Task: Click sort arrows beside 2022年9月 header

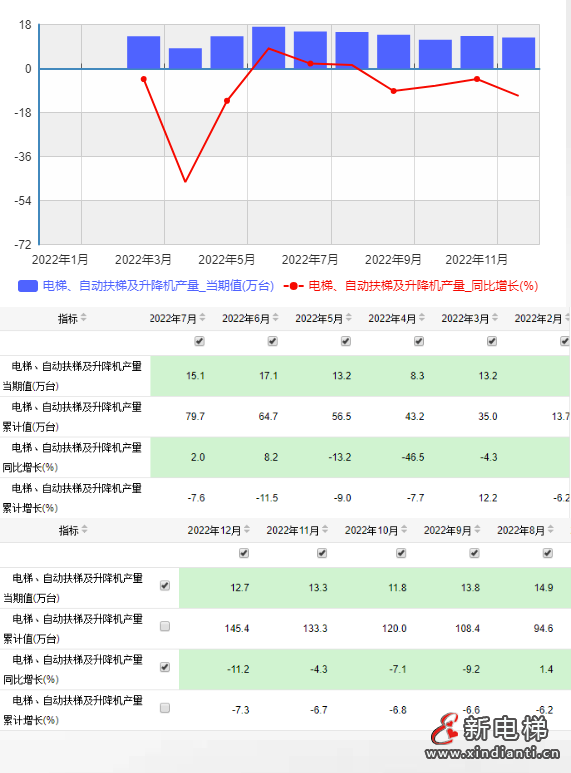Action: [478, 529]
